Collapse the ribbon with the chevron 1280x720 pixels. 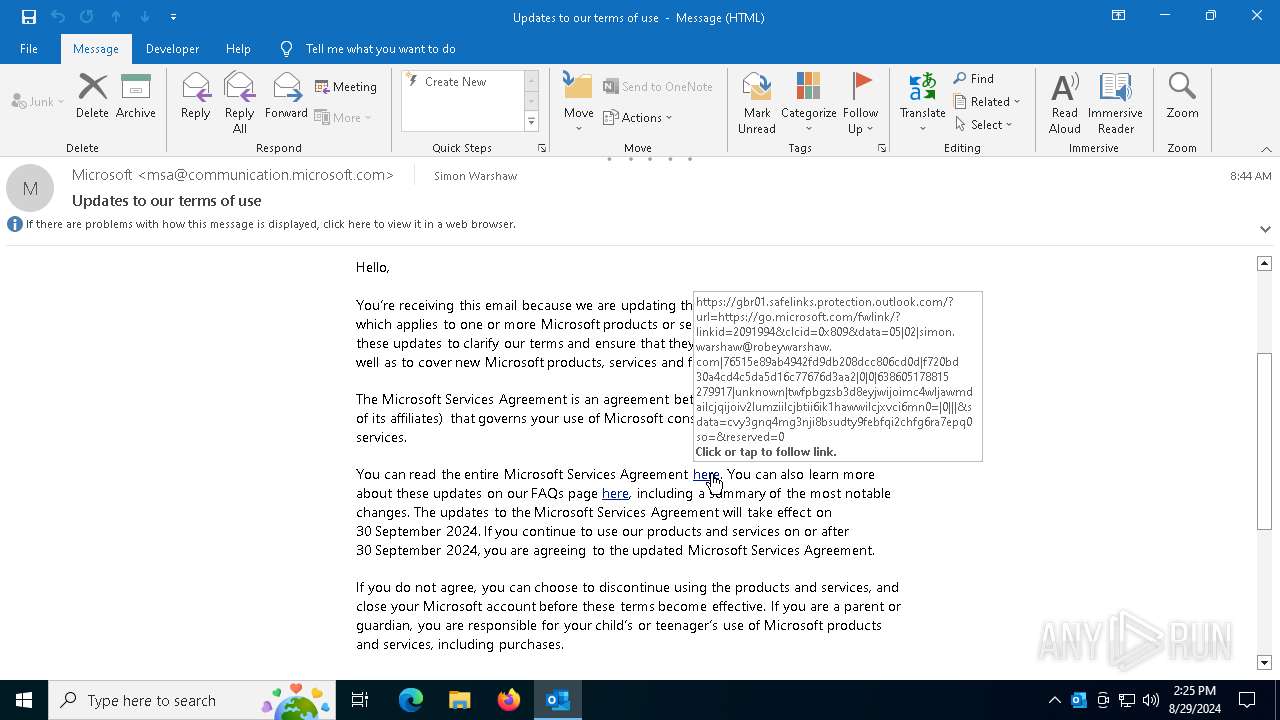pyautogui.click(x=1266, y=149)
